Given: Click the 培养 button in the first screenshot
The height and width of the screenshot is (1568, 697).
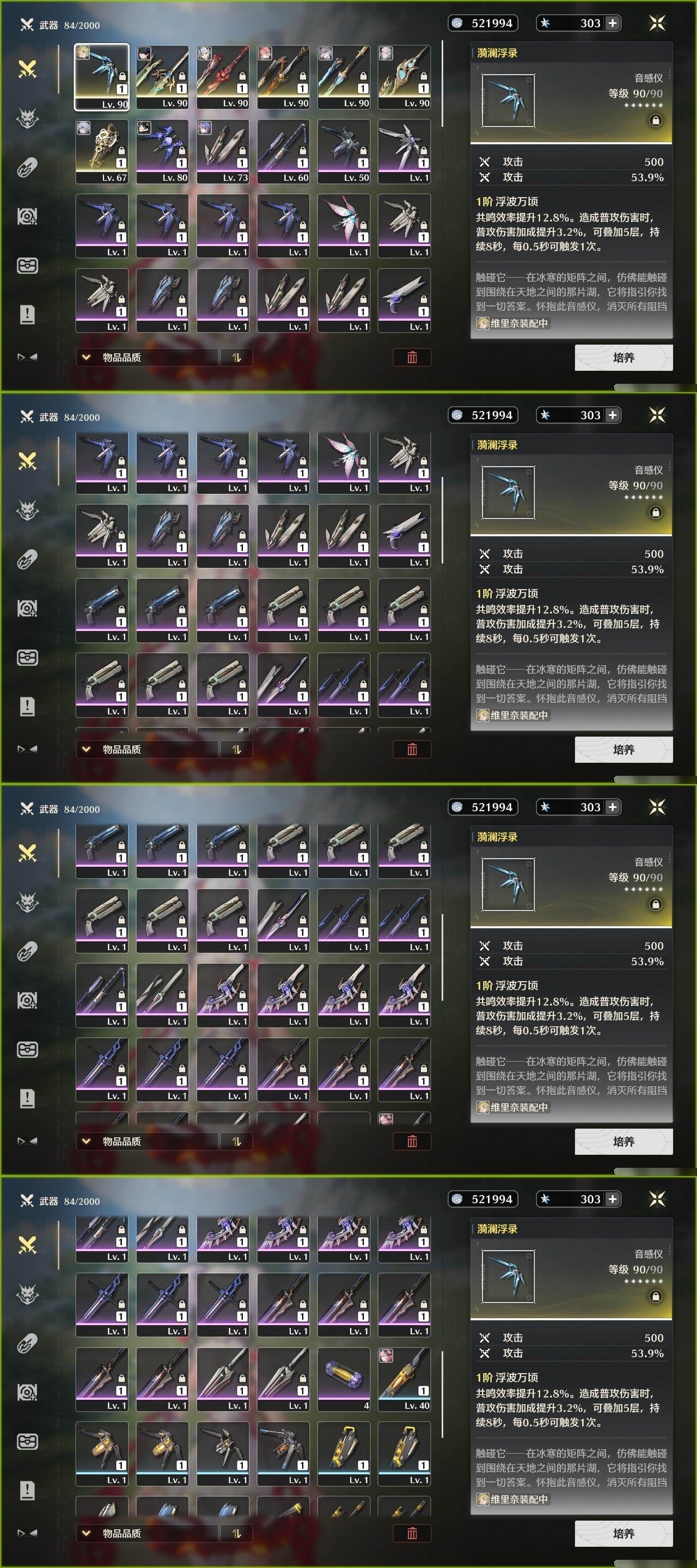Looking at the screenshot, I should 624,357.
